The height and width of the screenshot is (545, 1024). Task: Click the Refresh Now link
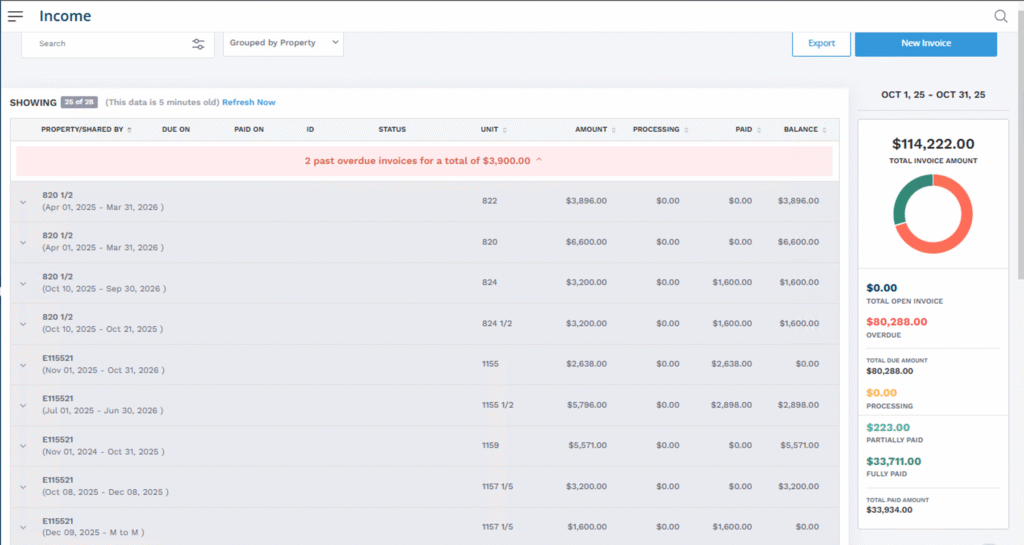click(x=248, y=102)
